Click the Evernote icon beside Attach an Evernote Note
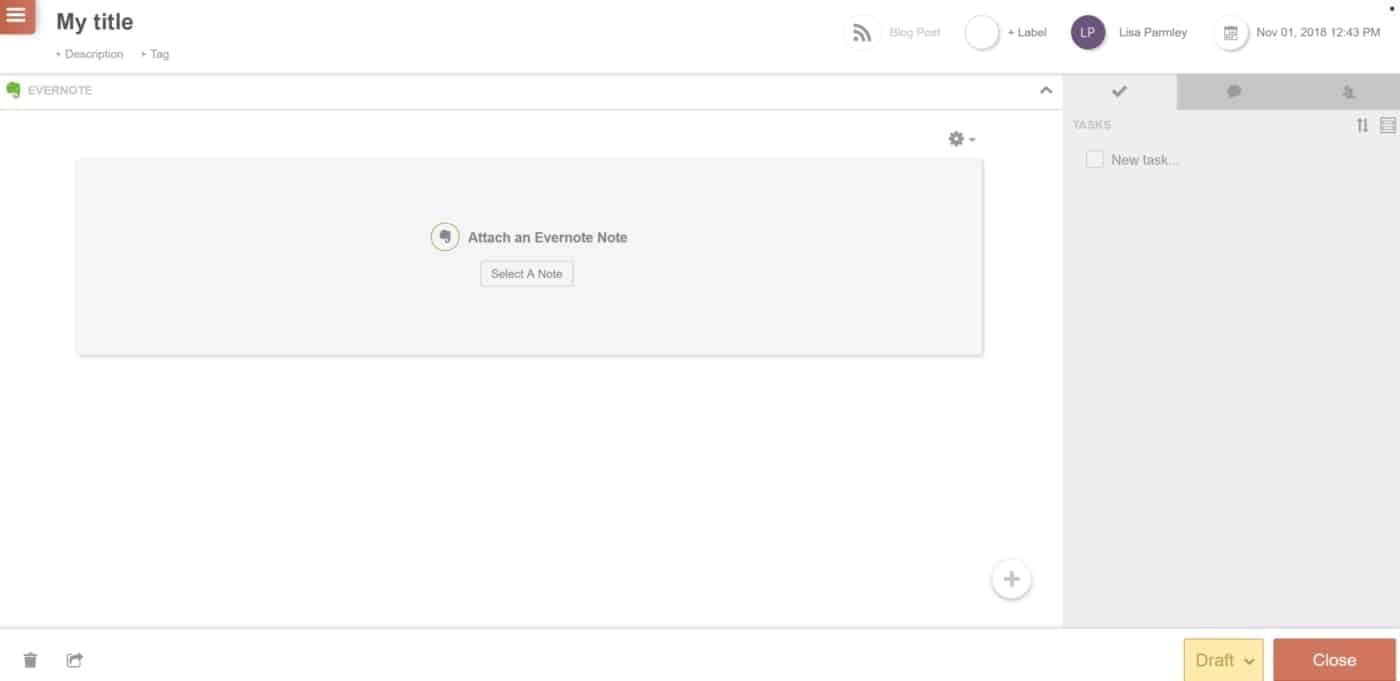The width and height of the screenshot is (1400, 681). [445, 237]
